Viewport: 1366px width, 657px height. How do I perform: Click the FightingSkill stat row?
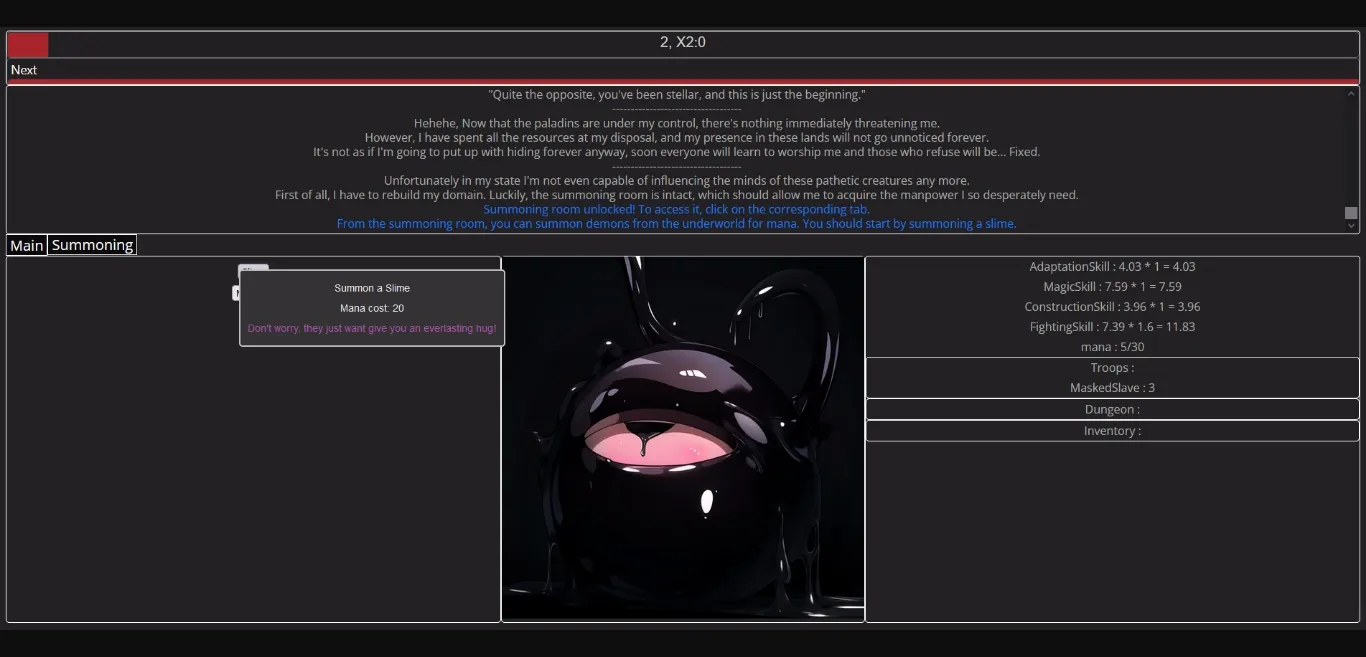point(1112,326)
